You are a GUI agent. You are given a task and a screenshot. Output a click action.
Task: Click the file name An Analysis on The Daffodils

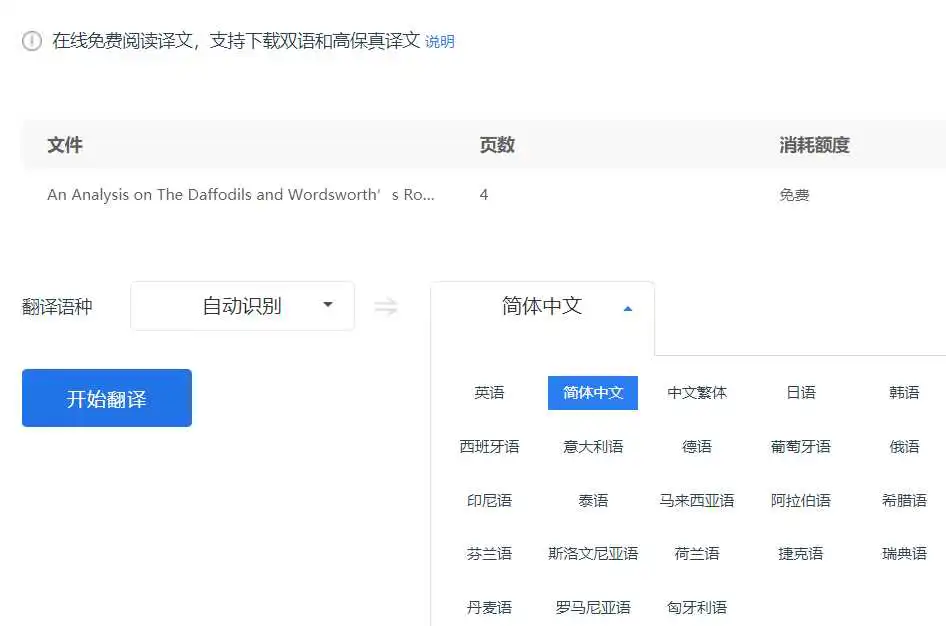[x=241, y=195]
